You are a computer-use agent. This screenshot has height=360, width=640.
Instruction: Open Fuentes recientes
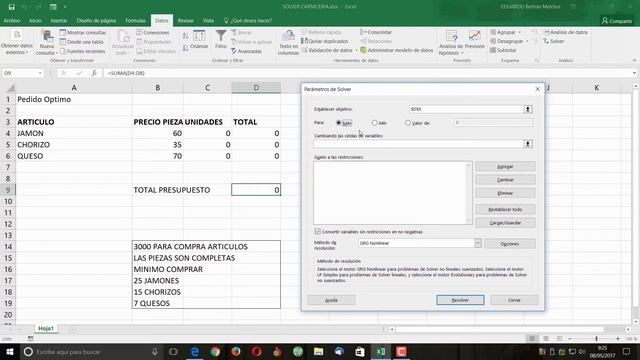click(82, 51)
